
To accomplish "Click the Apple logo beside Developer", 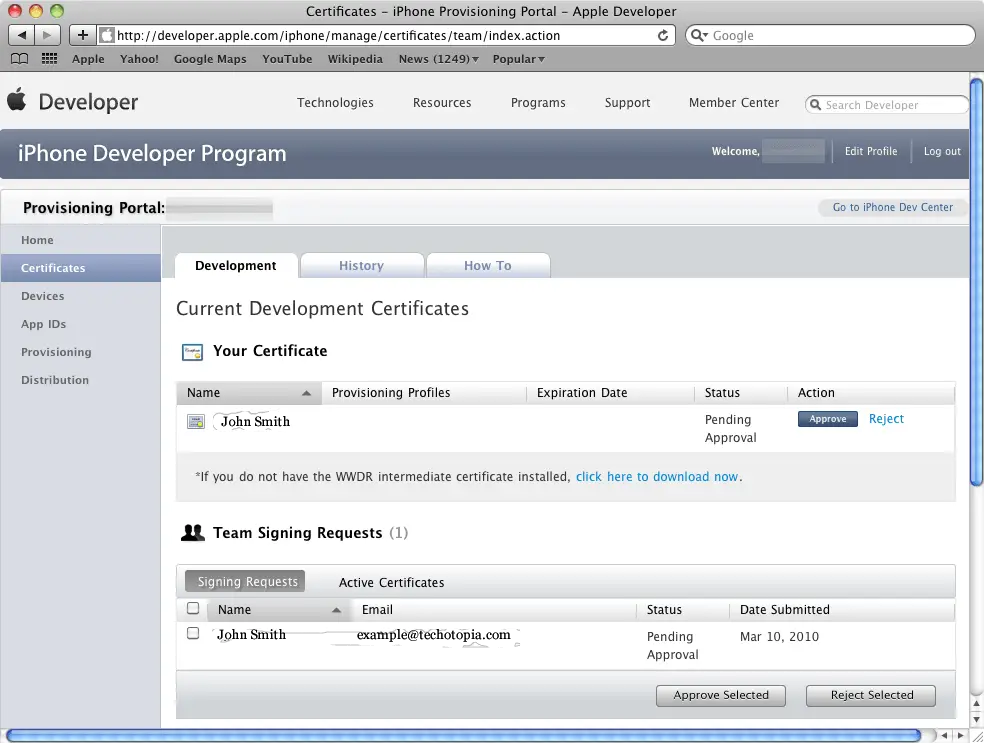I will (x=17, y=100).
